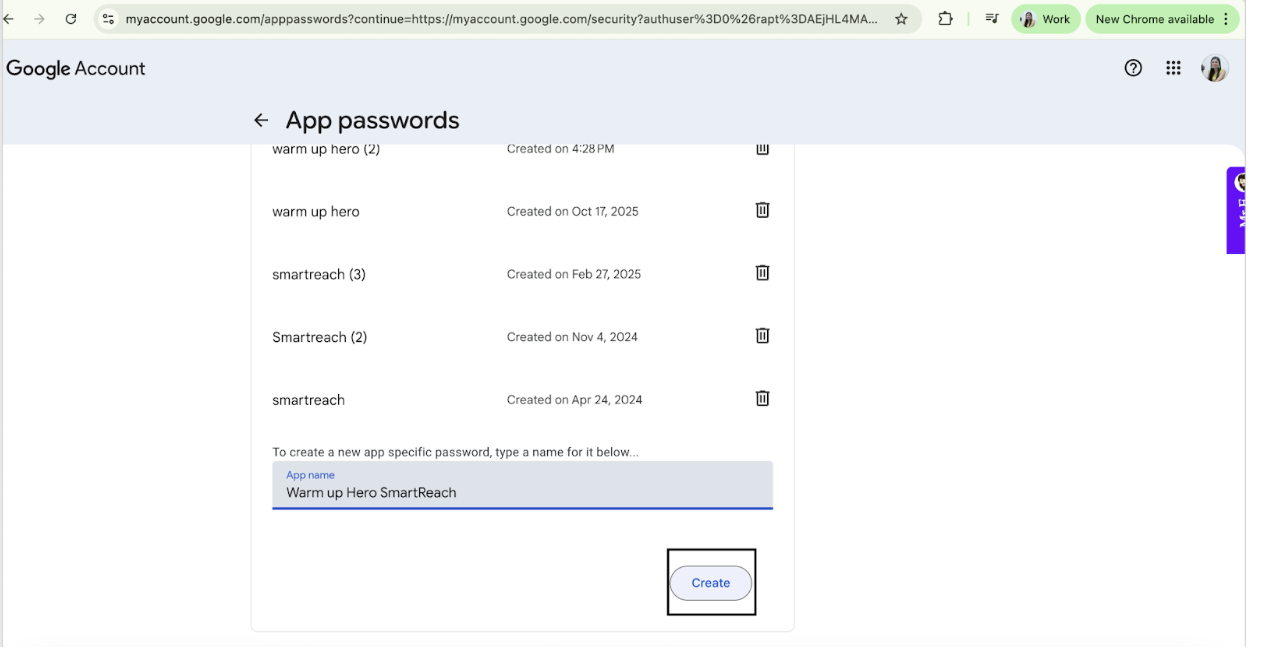
Task: Open the Work Chrome profile menu
Action: (1046, 19)
